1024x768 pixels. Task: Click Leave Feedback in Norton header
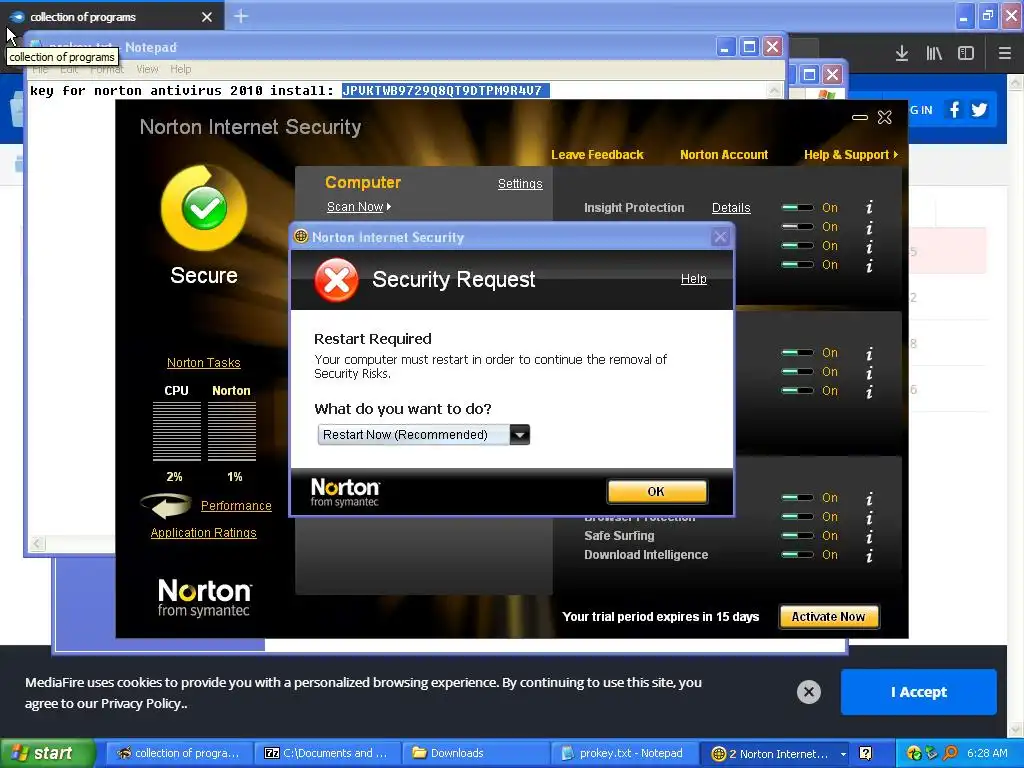coord(597,155)
